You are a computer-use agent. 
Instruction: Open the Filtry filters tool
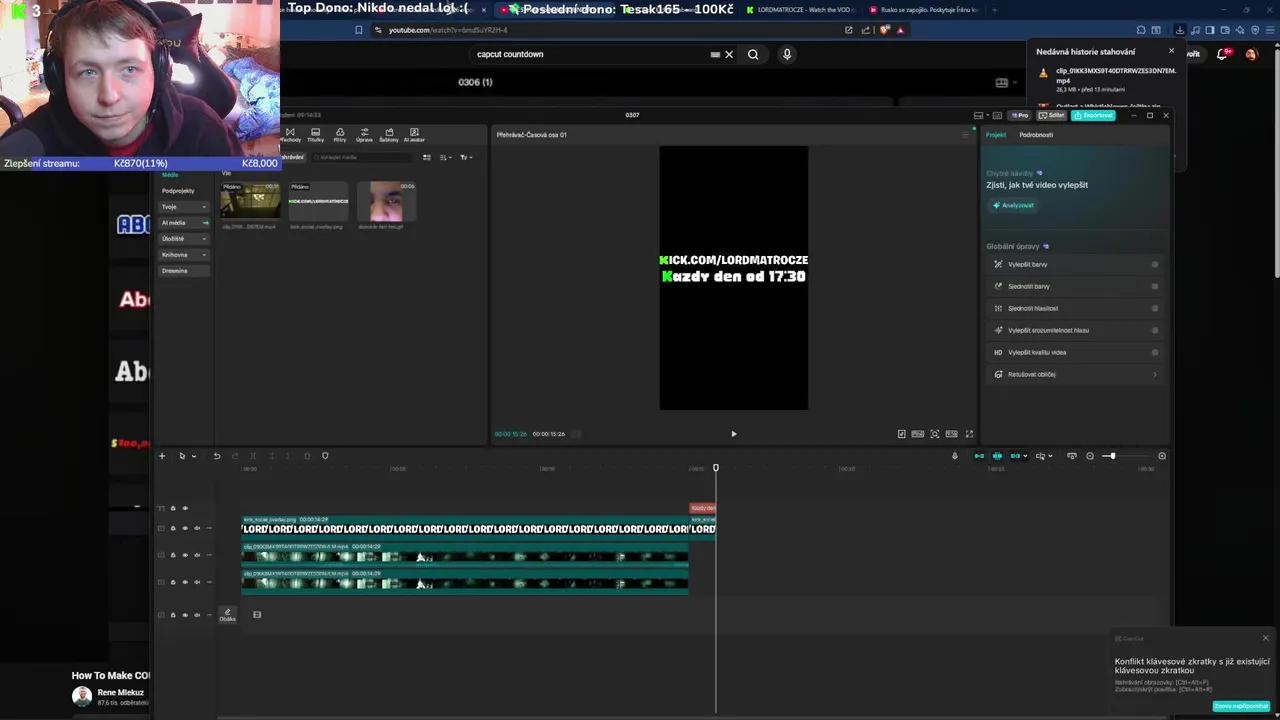[340, 135]
